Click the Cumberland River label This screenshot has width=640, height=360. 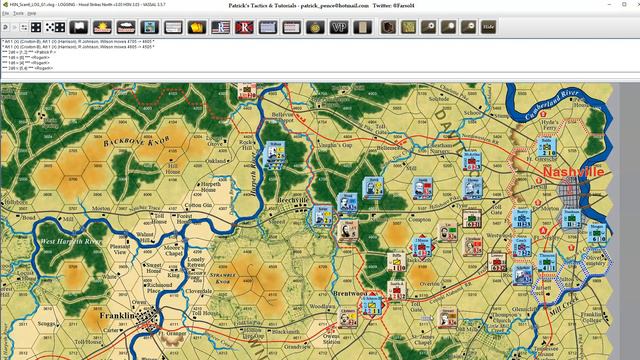pos(551,104)
